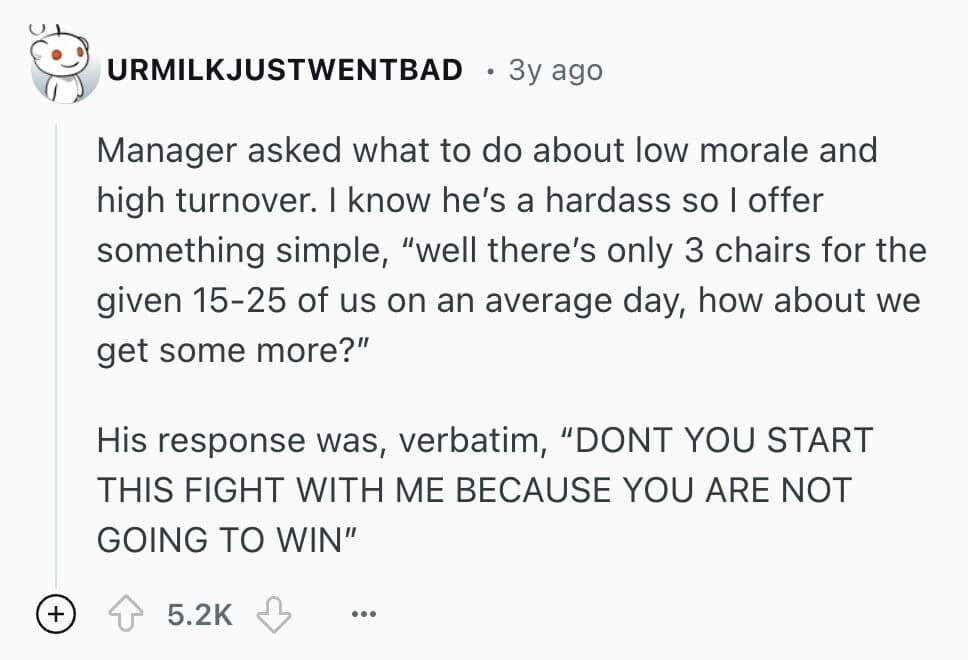The width and height of the screenshot is (968, 660).
Task: Click the 5.2K vote score
Action: (200, 614)
